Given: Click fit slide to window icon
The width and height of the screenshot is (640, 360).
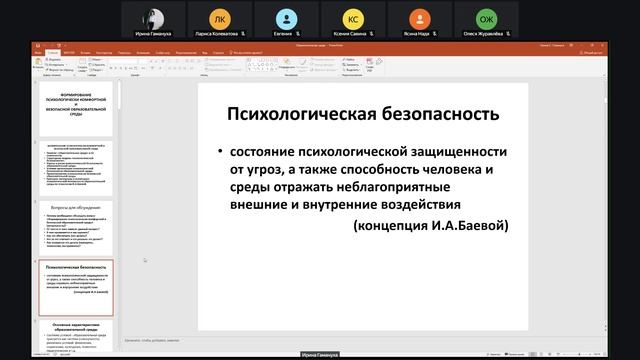Looking at the screenshot, I should (604, 354).
